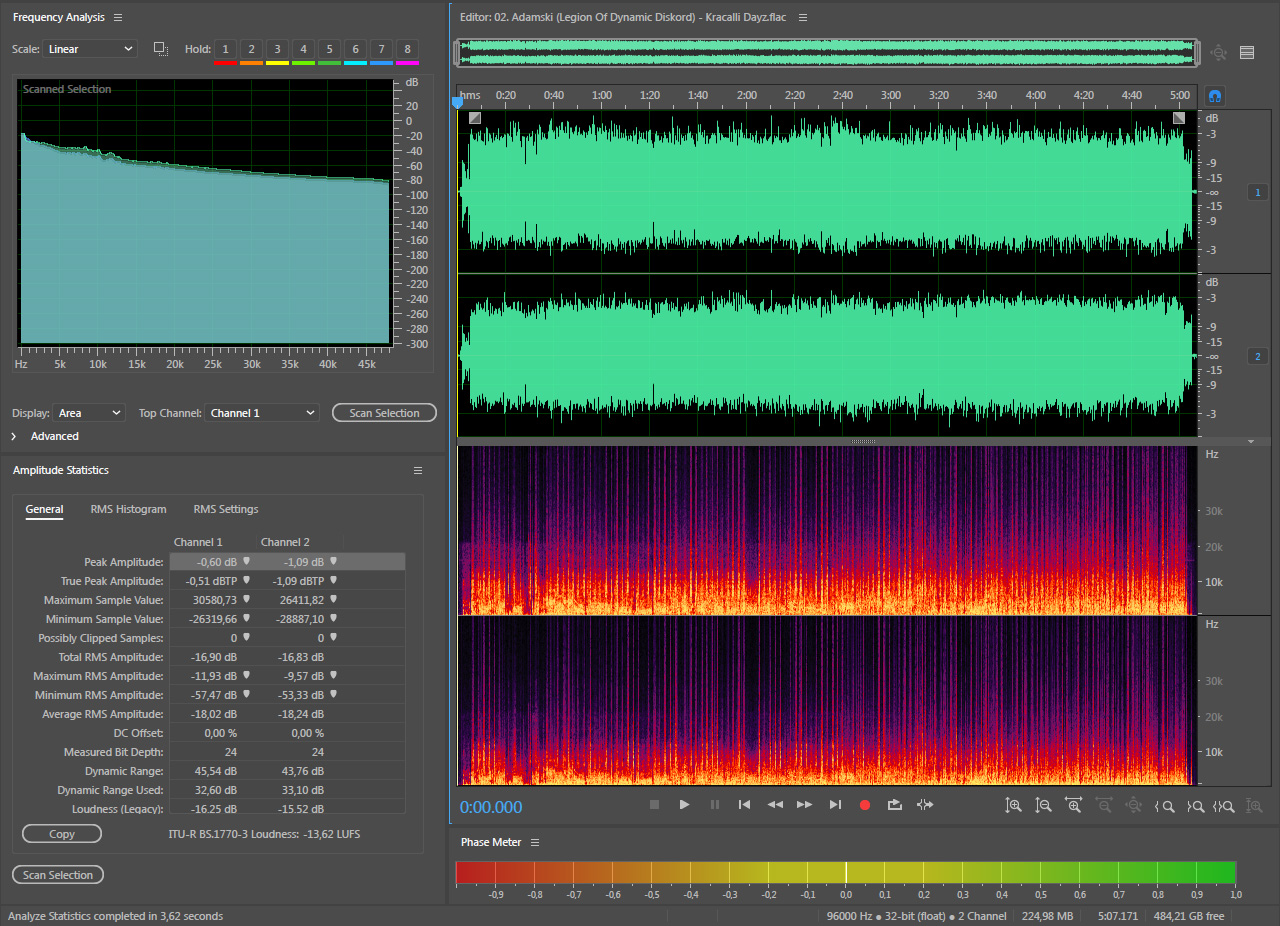The height and width of the screenshot is (926, 1280).
Task: Click the Copy button in Amplitude Statistics
Action: tap(62, 834)
